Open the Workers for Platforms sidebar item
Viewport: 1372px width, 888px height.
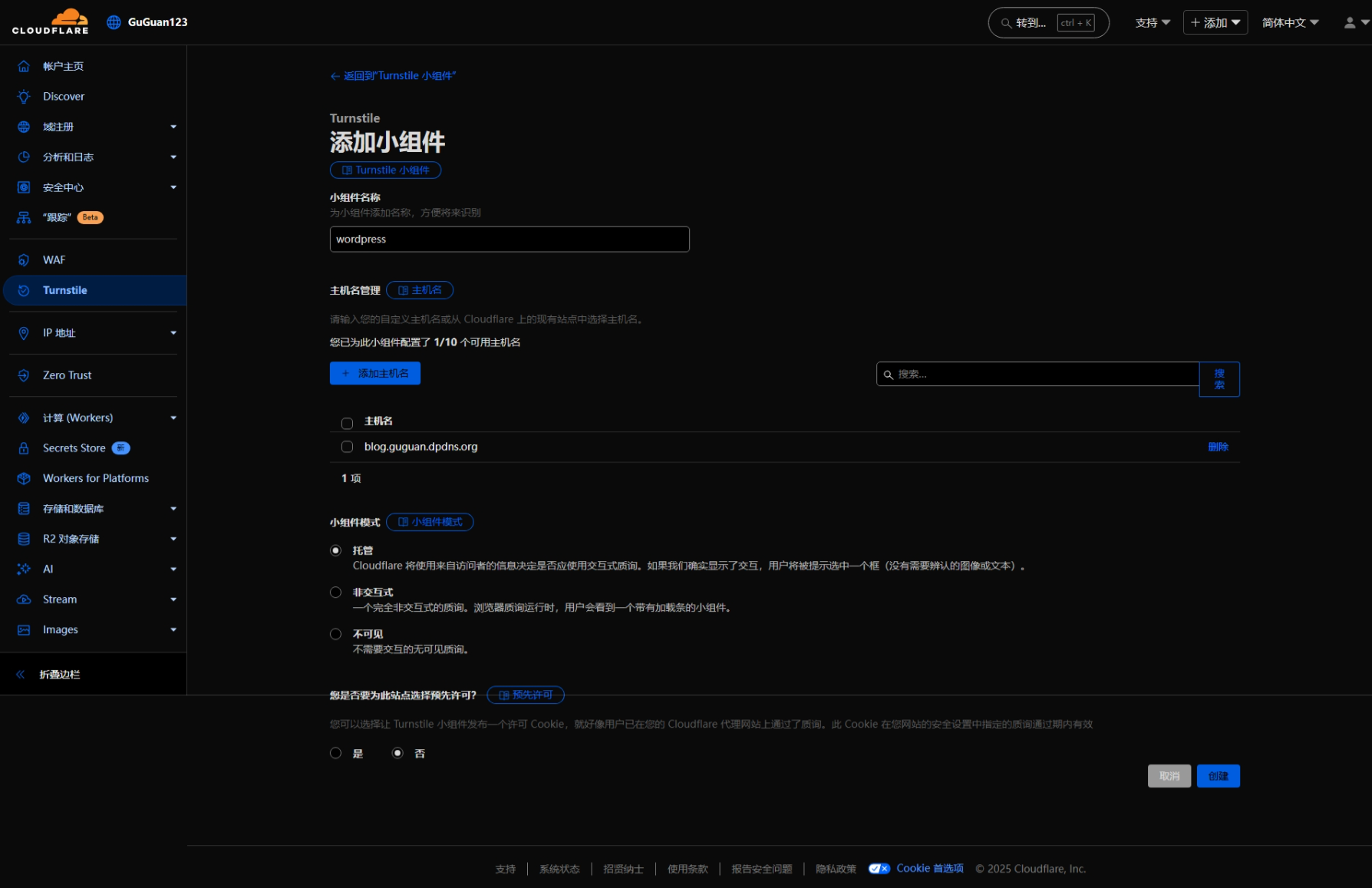point(94,478)
